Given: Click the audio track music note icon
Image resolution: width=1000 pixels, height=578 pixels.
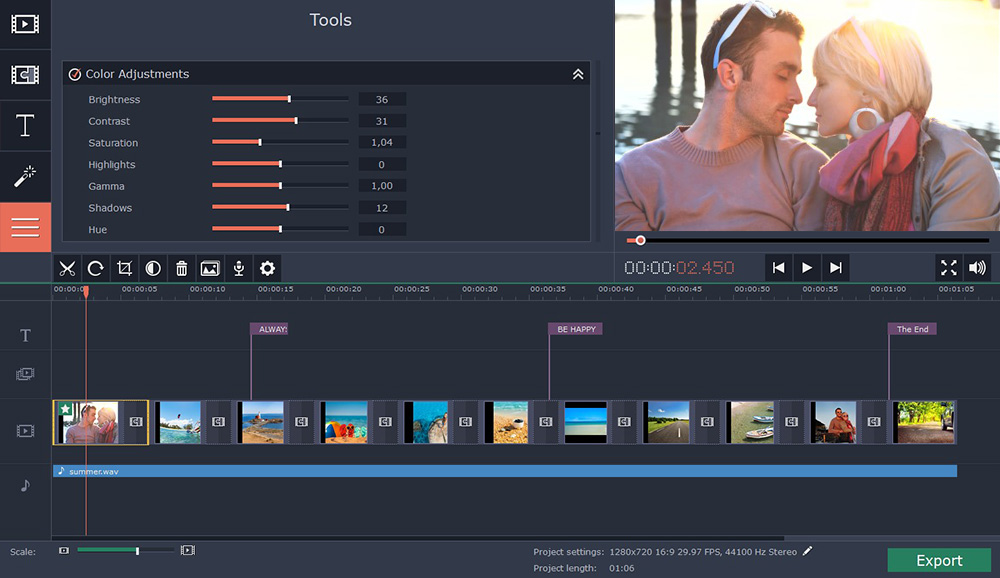Looking at the screenshot, I should pyautogui.click(x=25, y=485).
